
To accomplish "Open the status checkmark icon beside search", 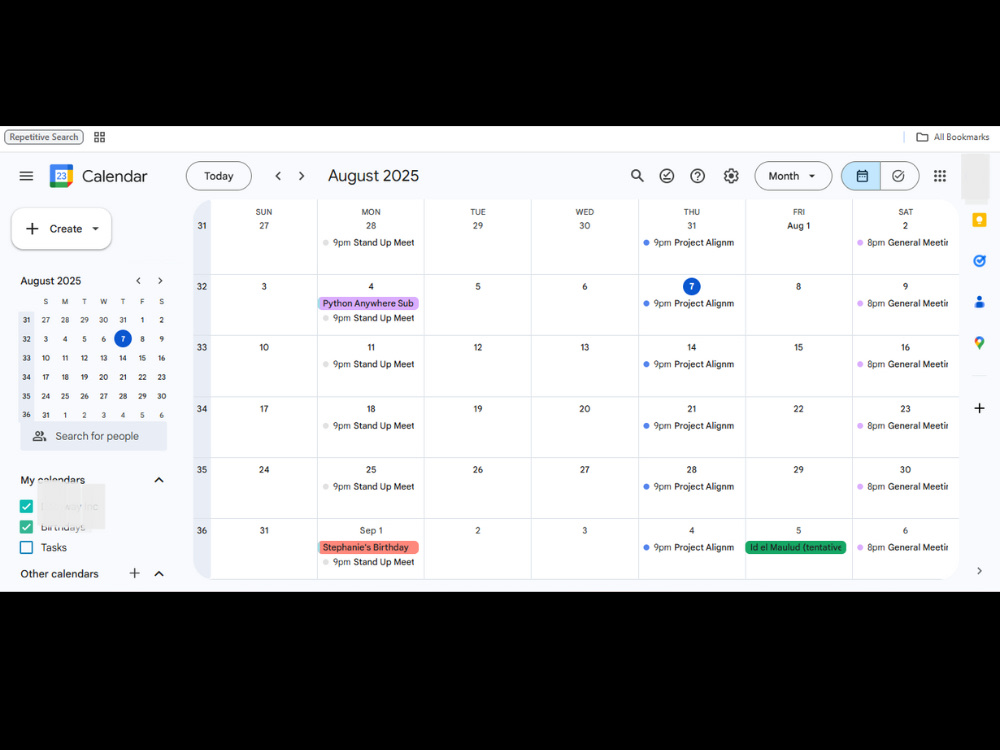I will pyautogui.click(x=666, y=176).
